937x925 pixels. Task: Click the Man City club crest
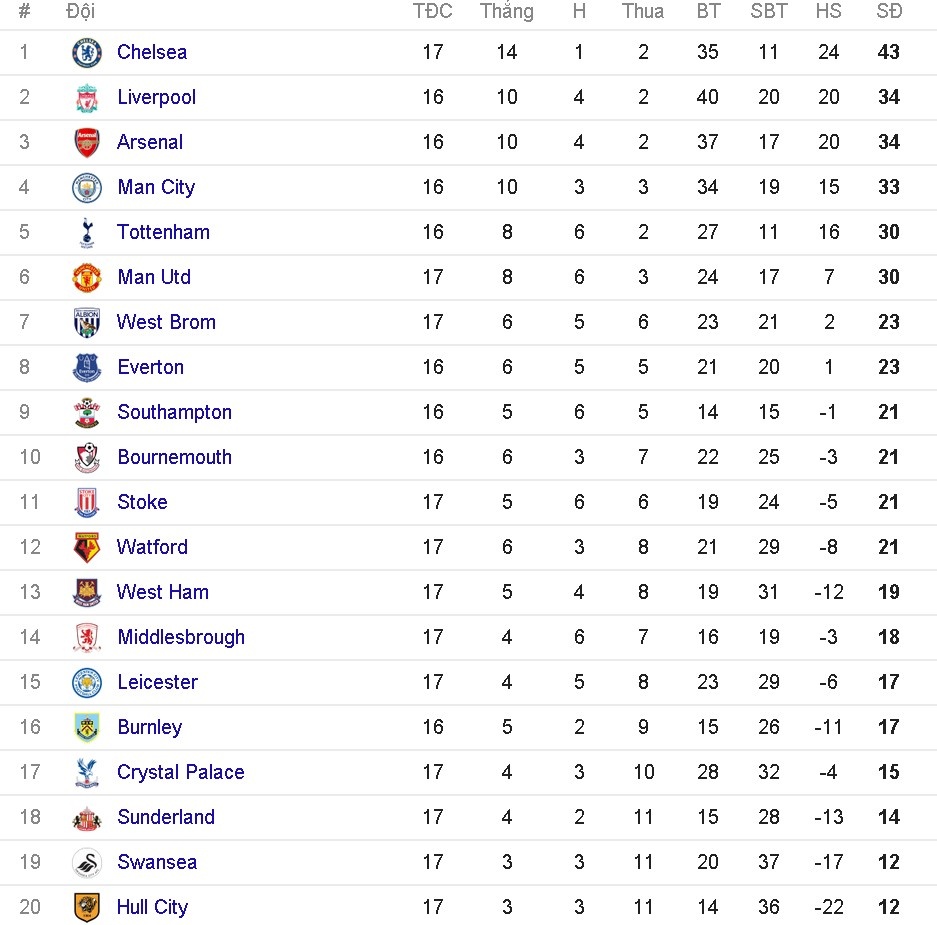pyautogui.click(x=87, y=187)
